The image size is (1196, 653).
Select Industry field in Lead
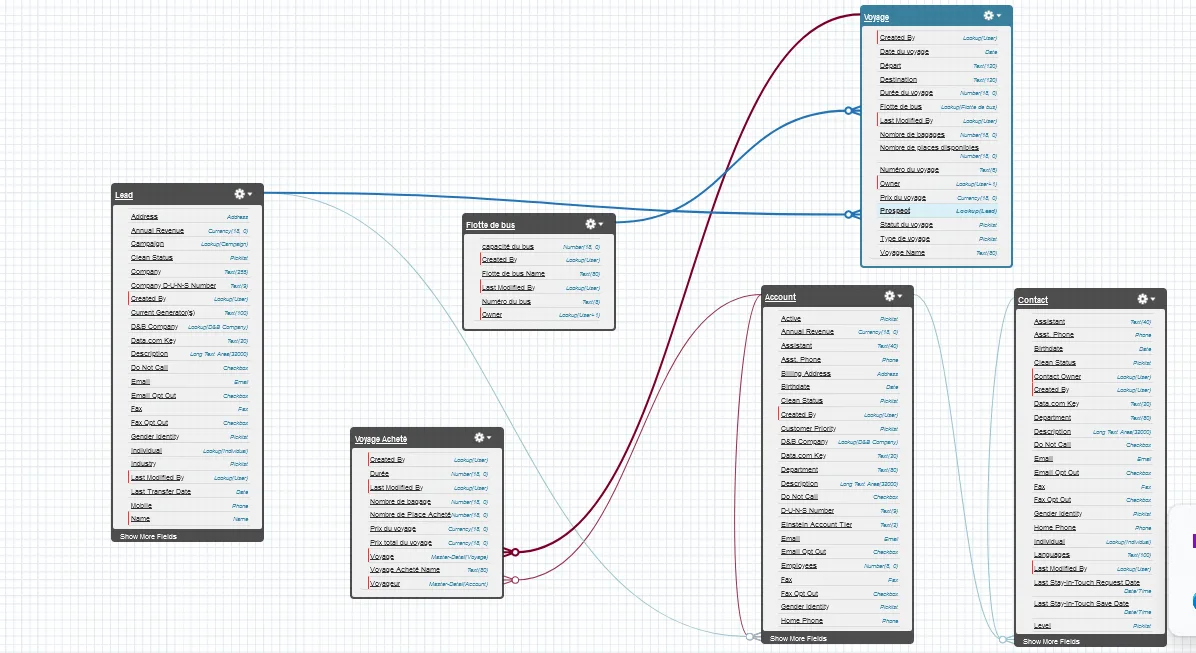click(x=188, y=463)
